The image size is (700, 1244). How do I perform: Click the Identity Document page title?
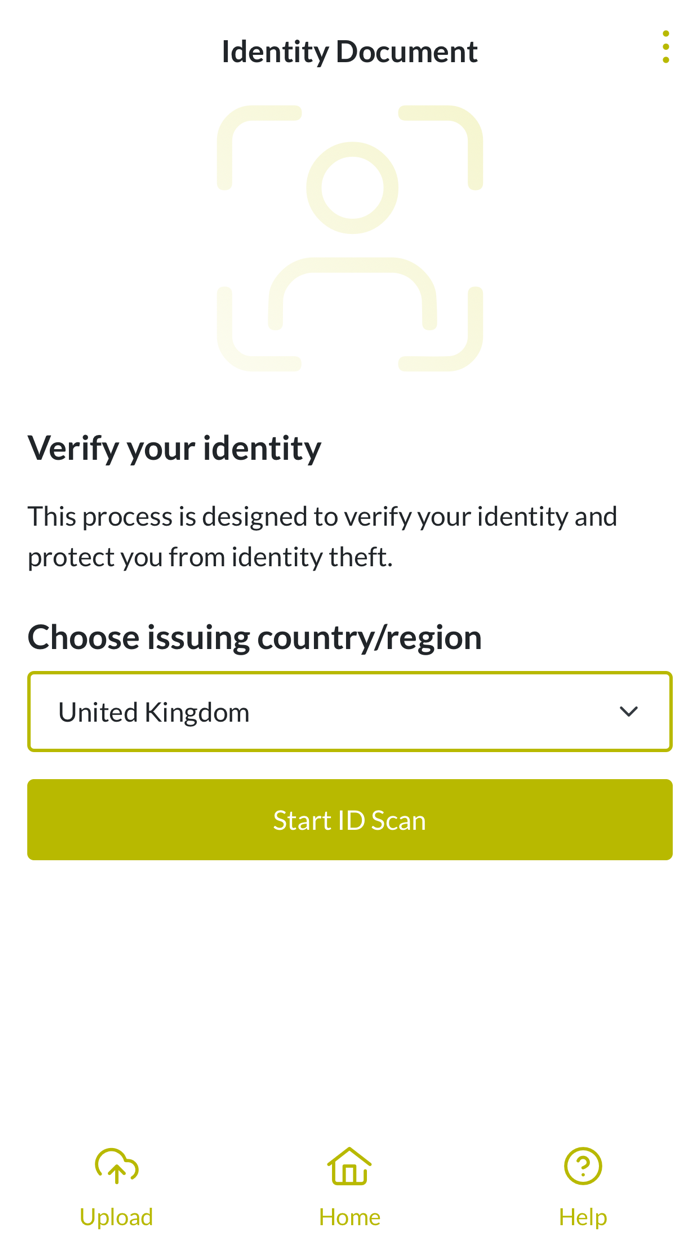point(350,51)
